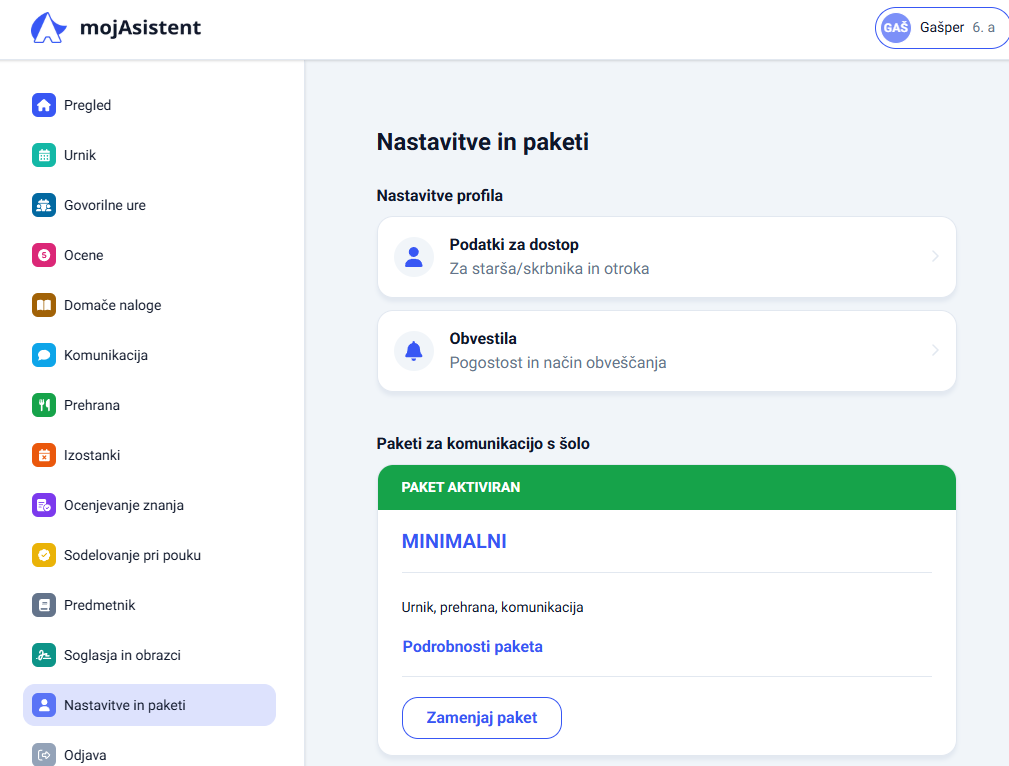1009x766 pixels.
Task: Open Govorilne ure icon
Action: click(x=44, y=205)
